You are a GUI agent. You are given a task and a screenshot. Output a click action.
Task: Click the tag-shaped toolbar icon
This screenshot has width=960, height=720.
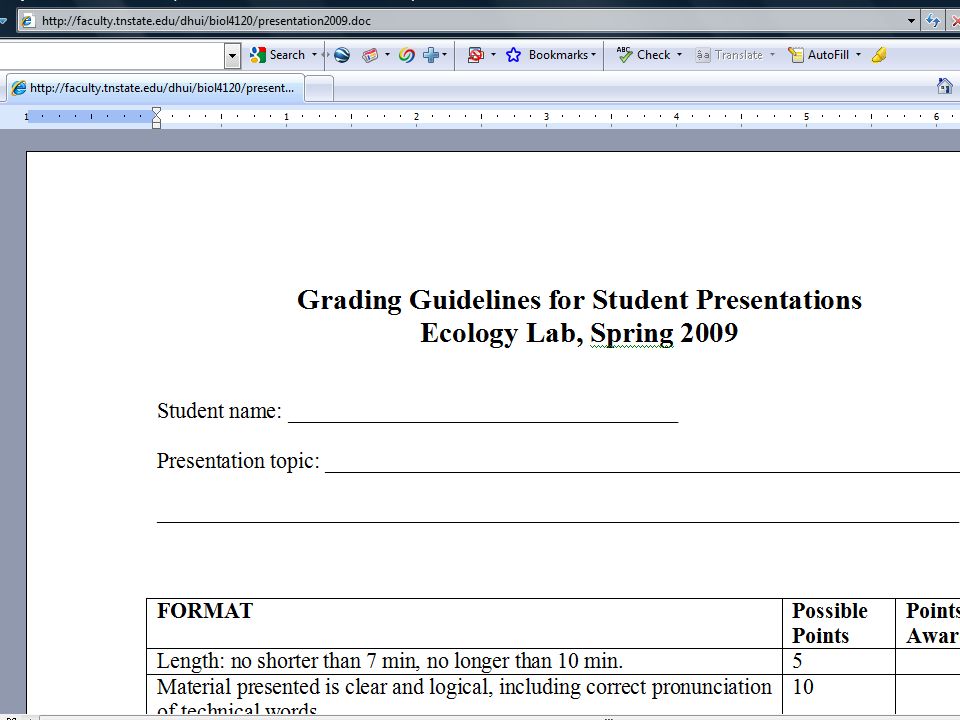point(370,55)
